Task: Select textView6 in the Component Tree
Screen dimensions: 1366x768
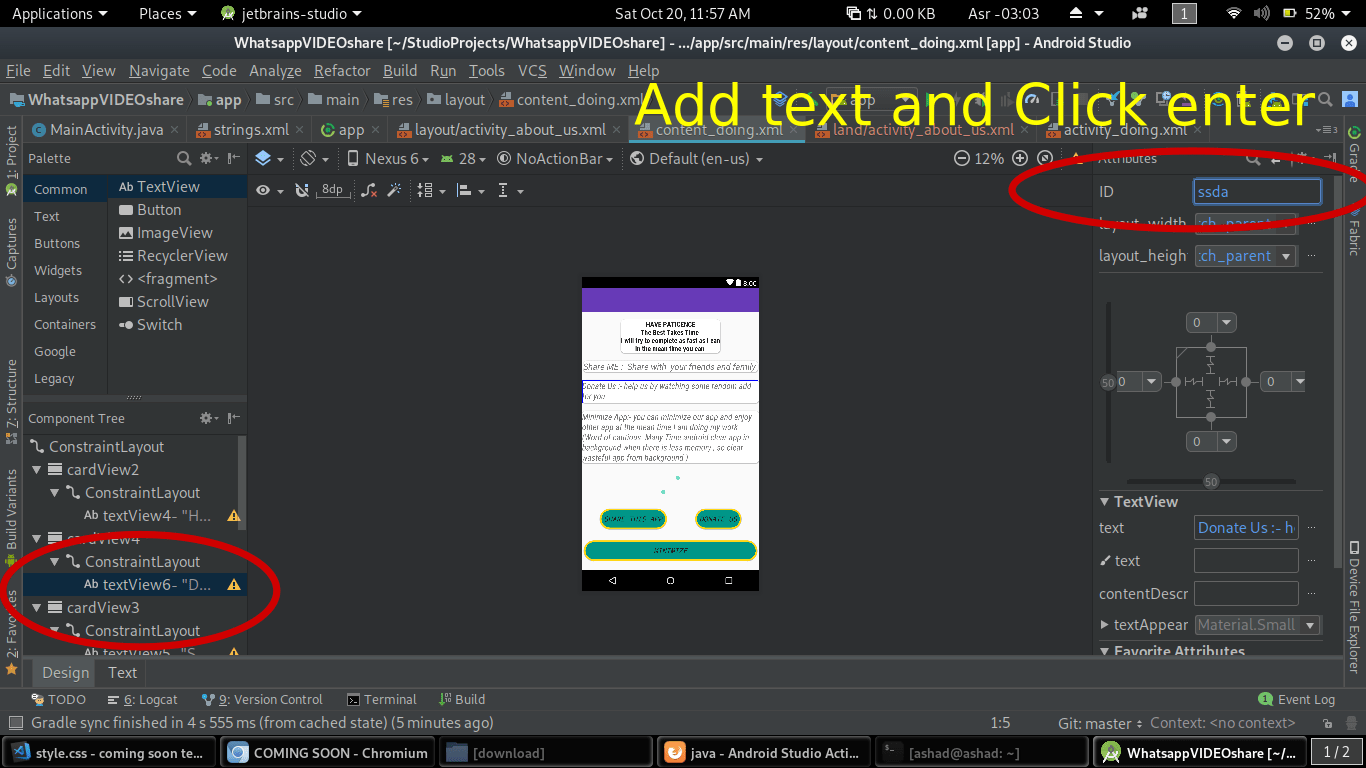Action: pos(134,585)
